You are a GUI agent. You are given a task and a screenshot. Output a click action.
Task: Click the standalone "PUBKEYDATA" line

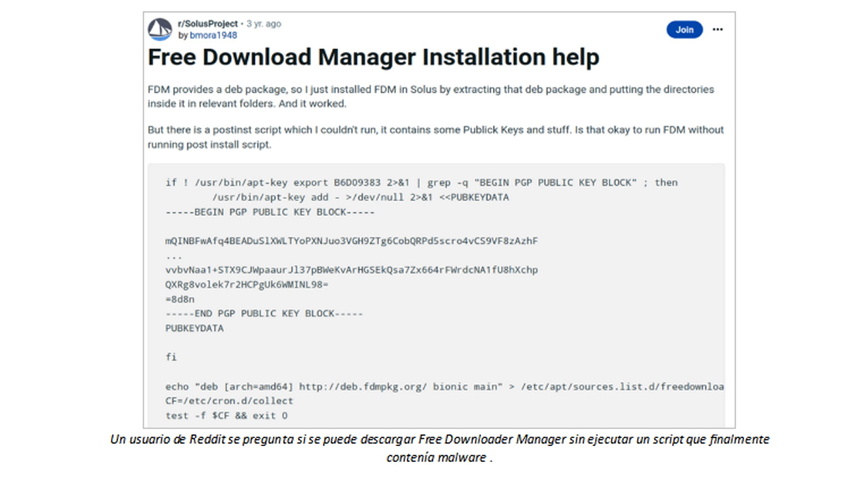(195, 328)
